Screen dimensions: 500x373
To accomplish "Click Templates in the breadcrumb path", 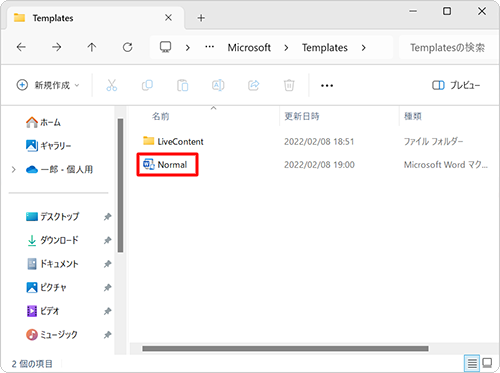I will tap(325, 48).
